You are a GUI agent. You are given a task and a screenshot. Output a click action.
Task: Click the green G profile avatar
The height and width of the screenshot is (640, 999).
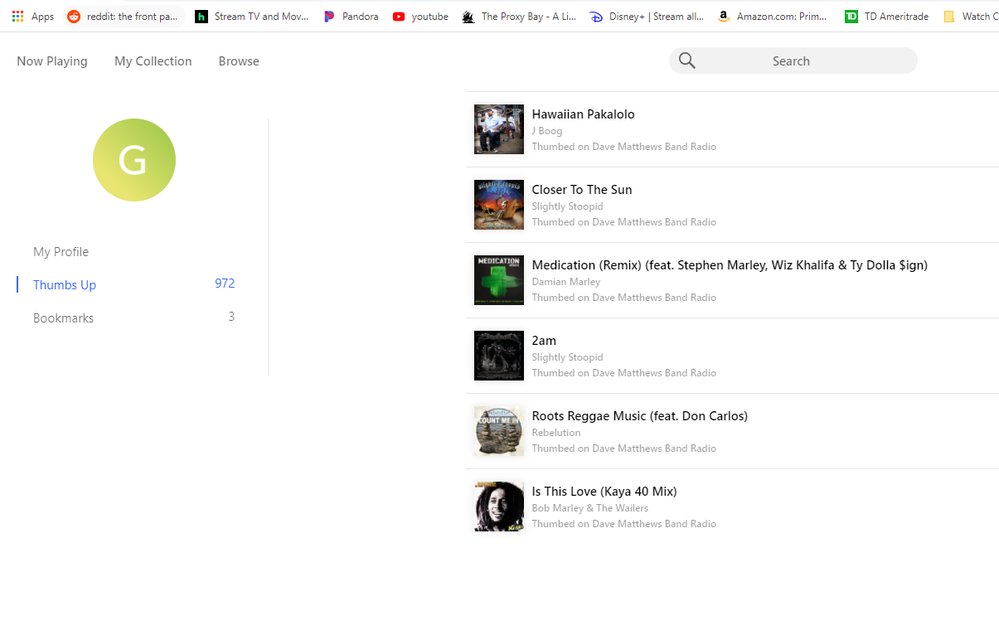point(134,160)
